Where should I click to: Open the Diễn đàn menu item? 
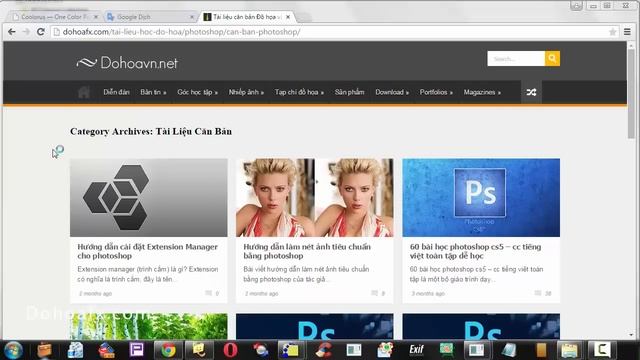[x=116, y=92]
